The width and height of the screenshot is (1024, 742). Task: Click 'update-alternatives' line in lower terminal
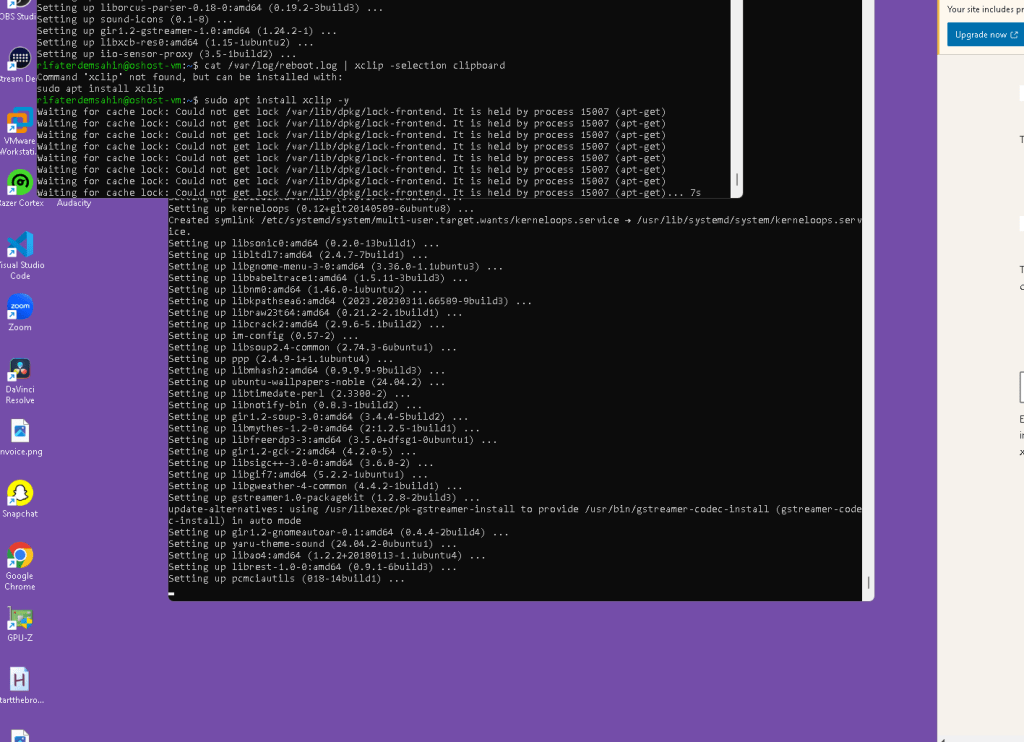click(515, 515)
